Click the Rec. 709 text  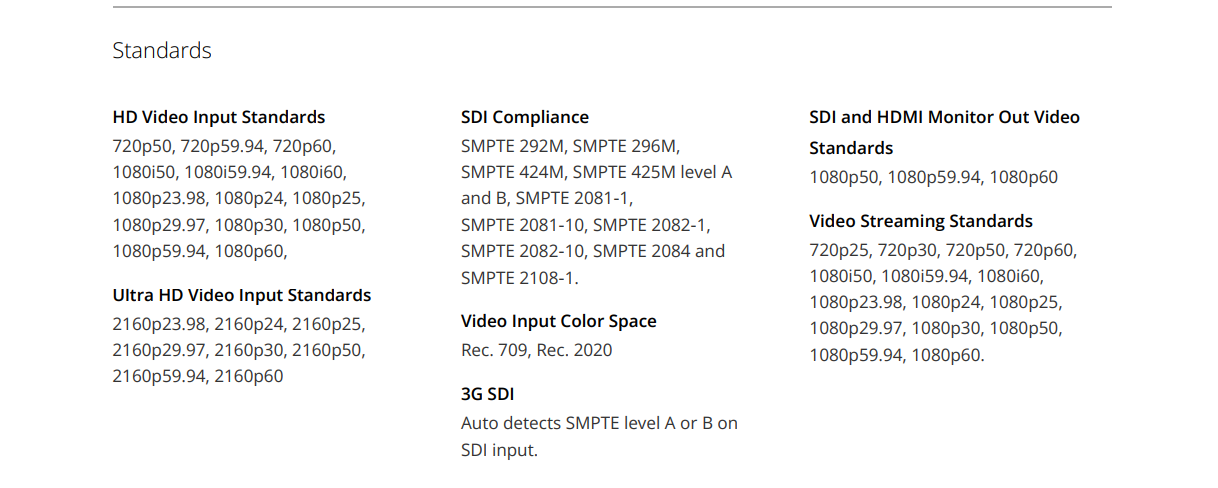pyautogui.click(x=494, y=350)
